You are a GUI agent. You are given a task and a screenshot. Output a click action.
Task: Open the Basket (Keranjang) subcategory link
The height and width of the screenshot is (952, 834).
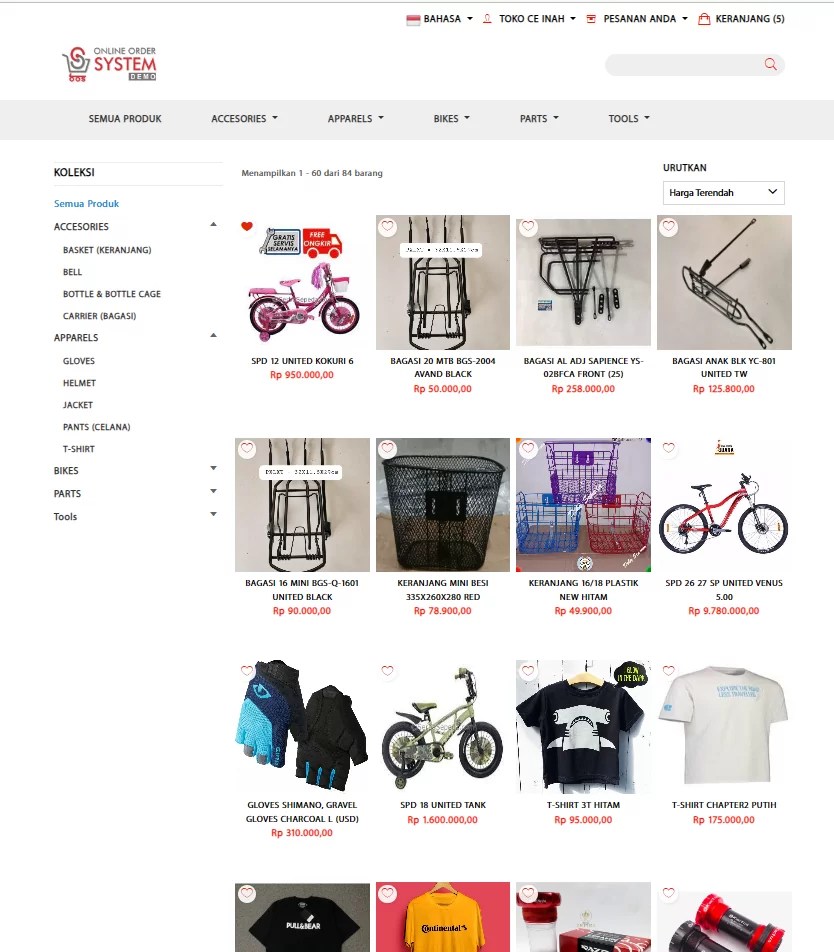click(x=107, y=250)
